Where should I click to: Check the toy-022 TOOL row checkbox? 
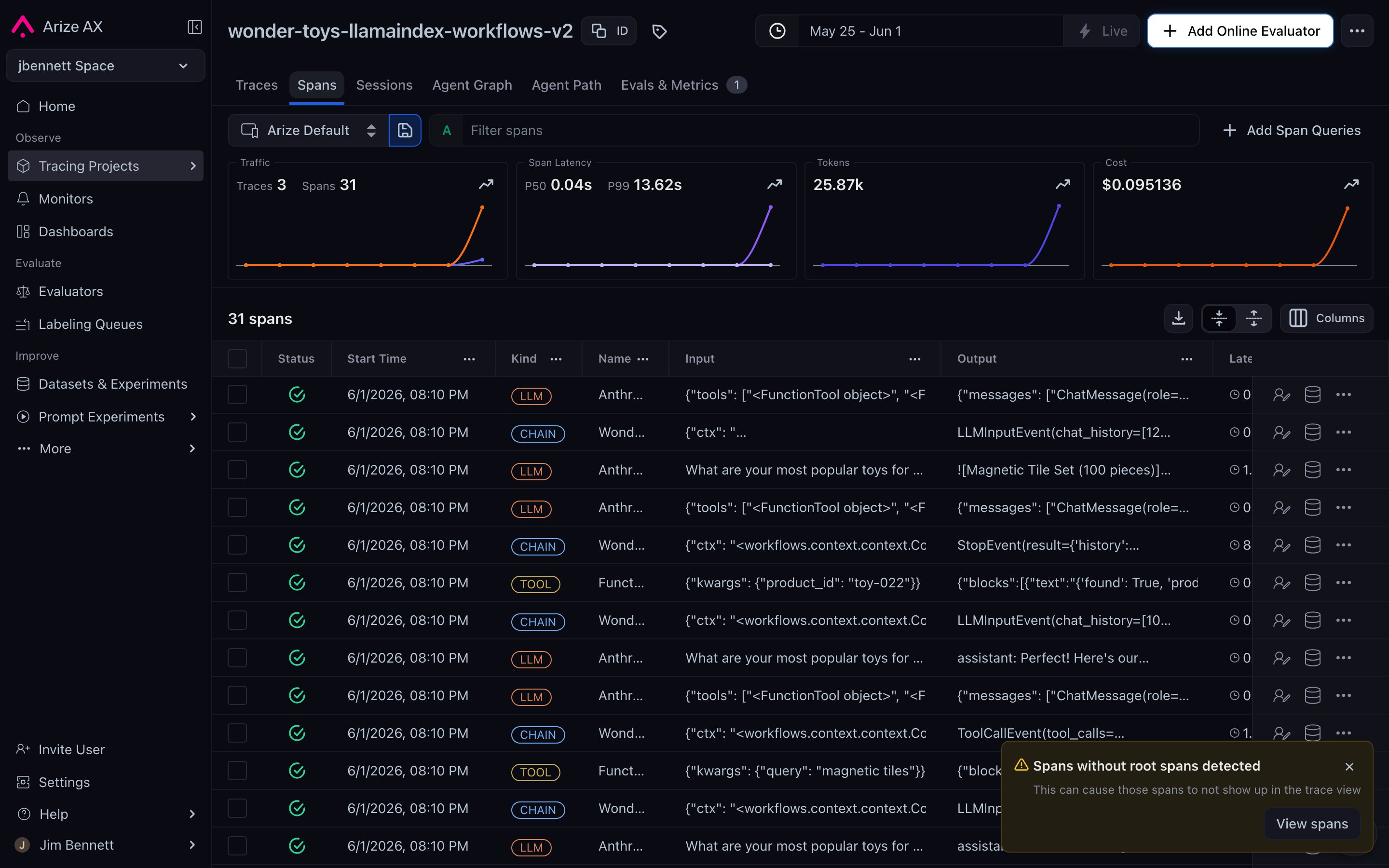[x=237, y=583]
